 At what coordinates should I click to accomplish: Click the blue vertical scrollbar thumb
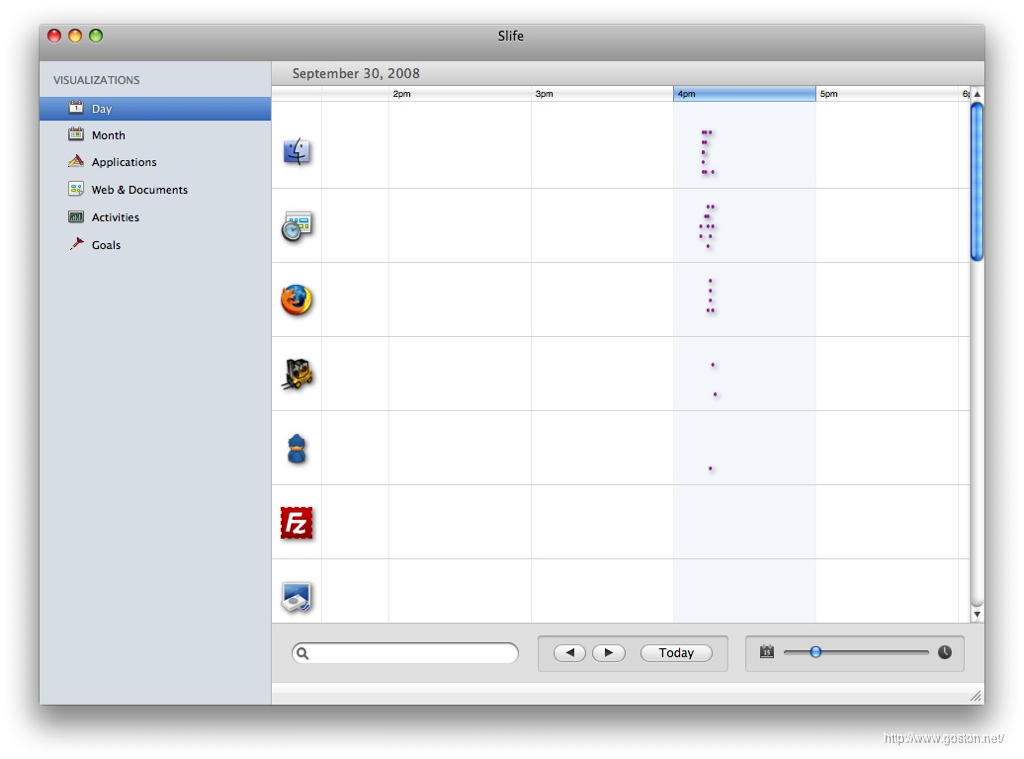(977, 182)
